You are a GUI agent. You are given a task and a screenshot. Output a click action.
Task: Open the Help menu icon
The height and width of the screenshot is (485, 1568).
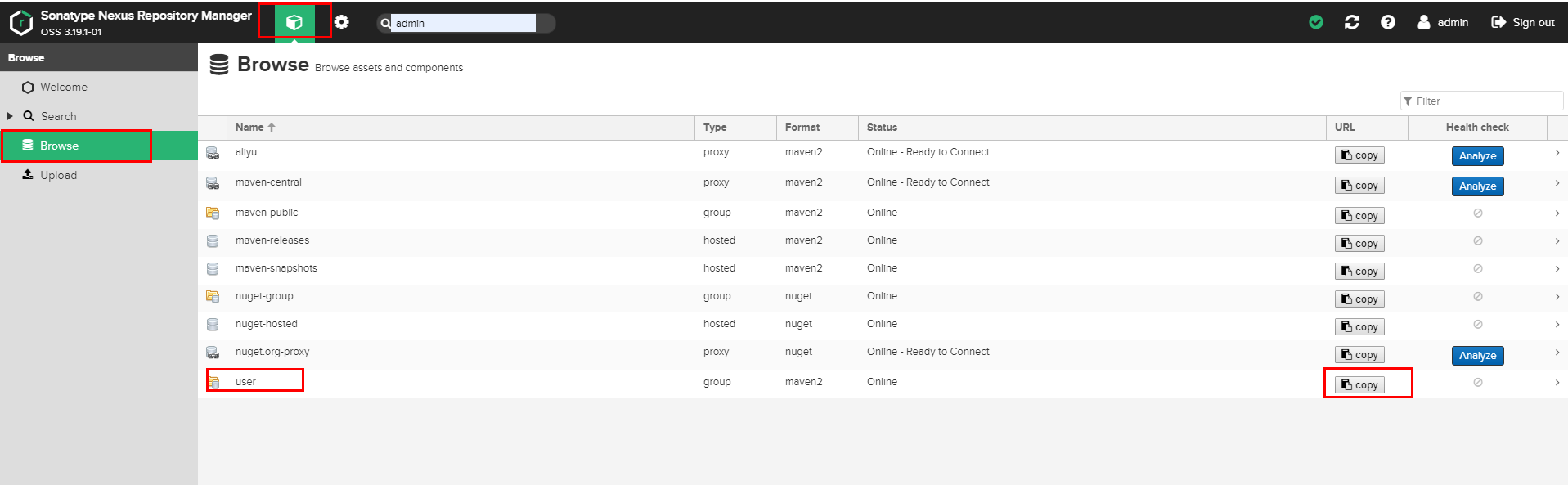pos(1388,22)
